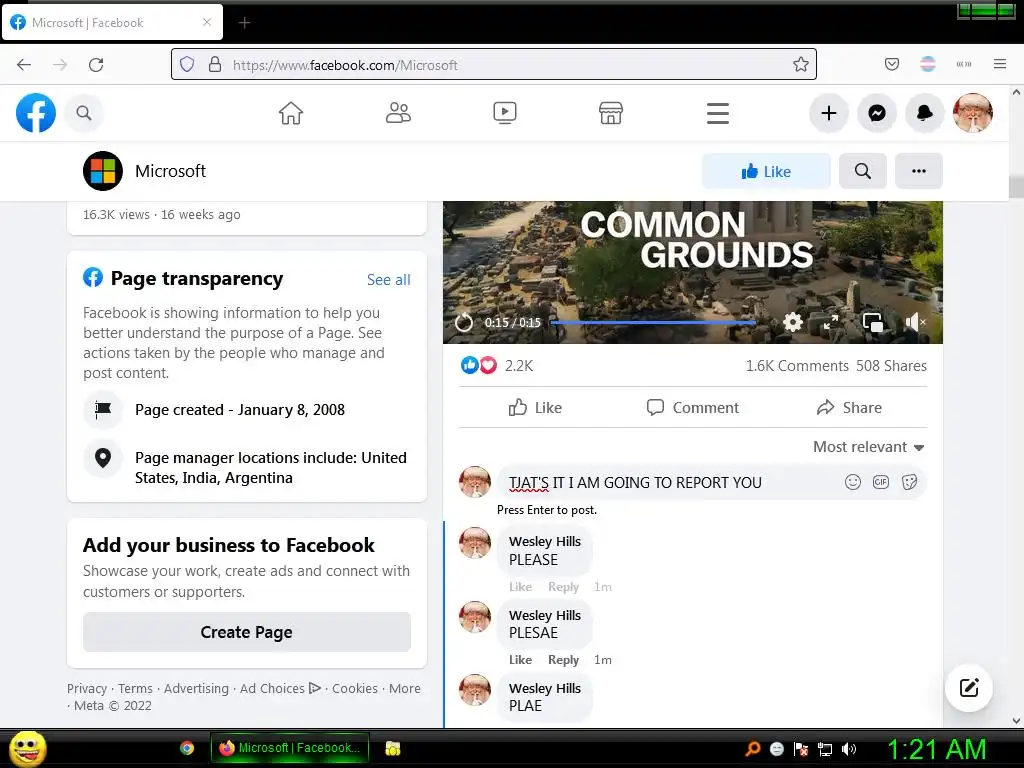The height and width of the screenshot is (768, 1024).
Task: Reload the current page
Action: click(96, 65)
